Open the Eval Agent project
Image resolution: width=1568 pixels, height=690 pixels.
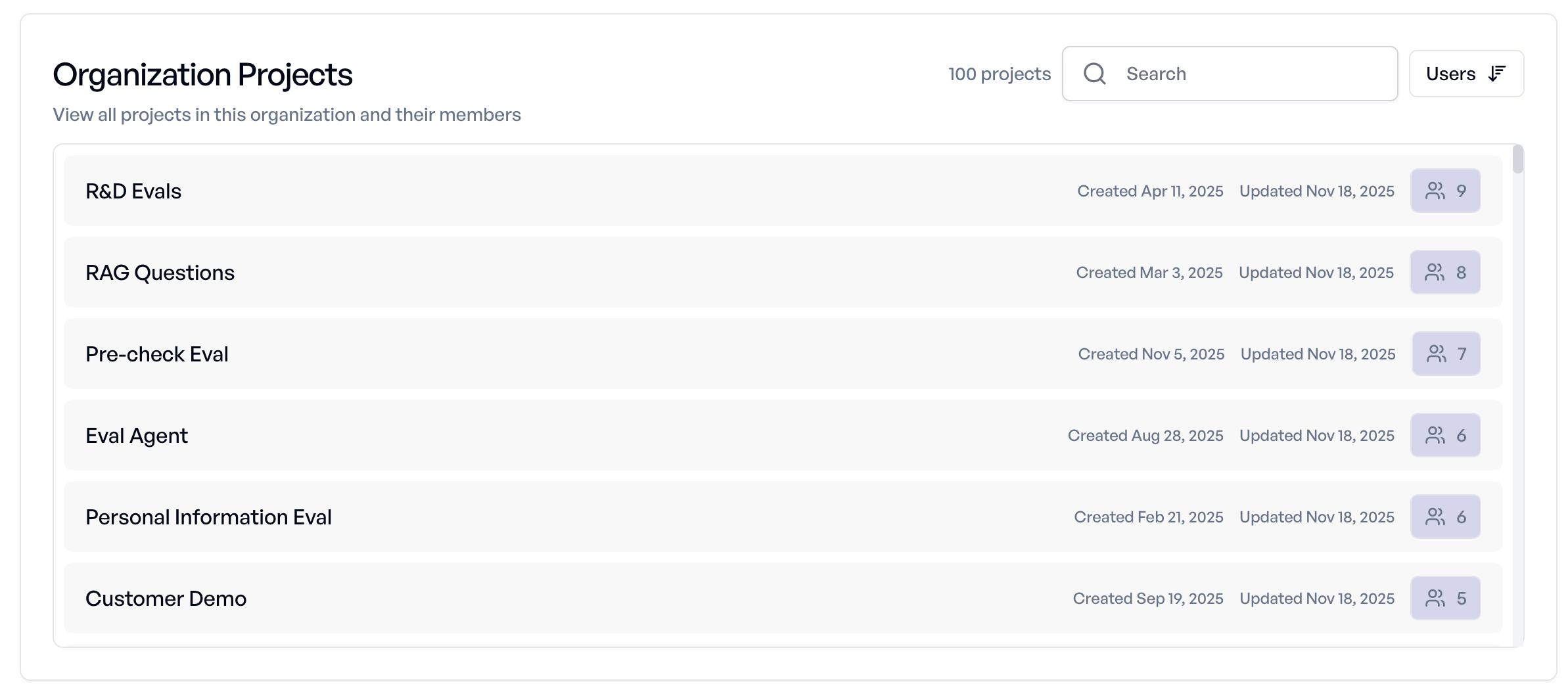tap(137, 436)
